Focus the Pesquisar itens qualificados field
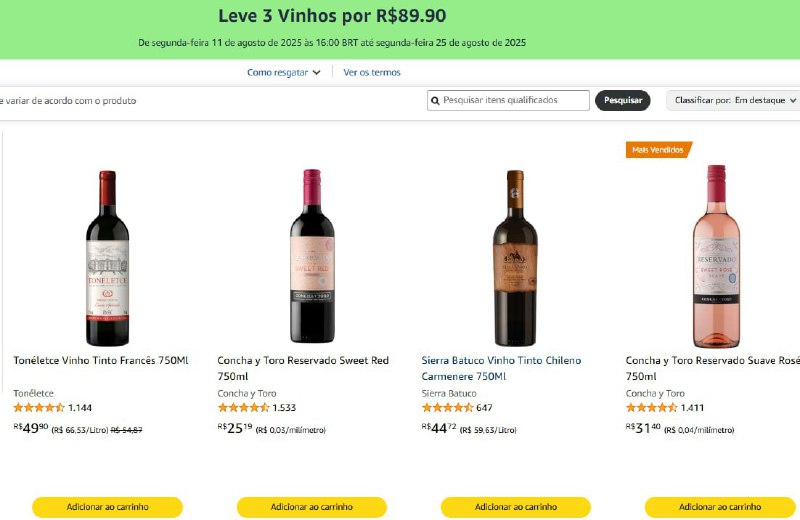This screenshot has height=520, width=800. 514,100
